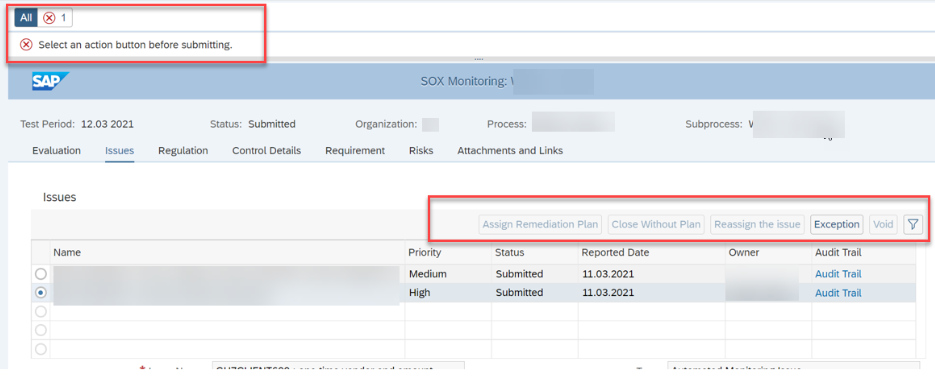This screenshot has width=935, height=377.
Task: Click Assign Remediation Plan button
Action: (540, 224)
